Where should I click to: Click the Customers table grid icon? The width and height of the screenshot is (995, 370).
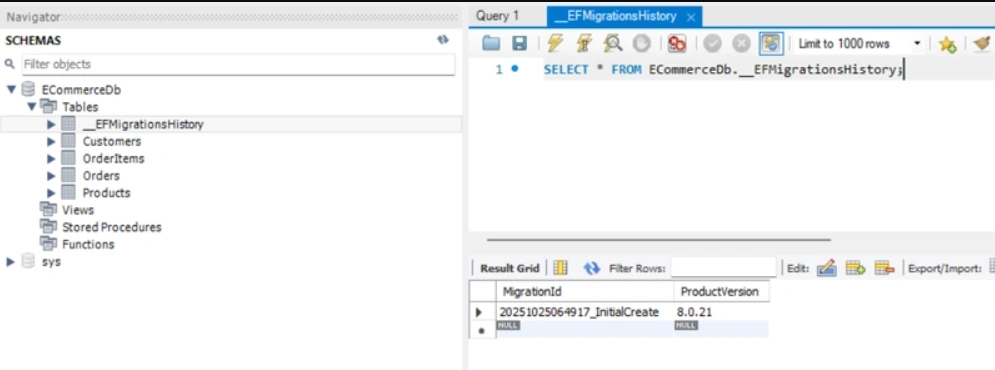pos(69,142)
